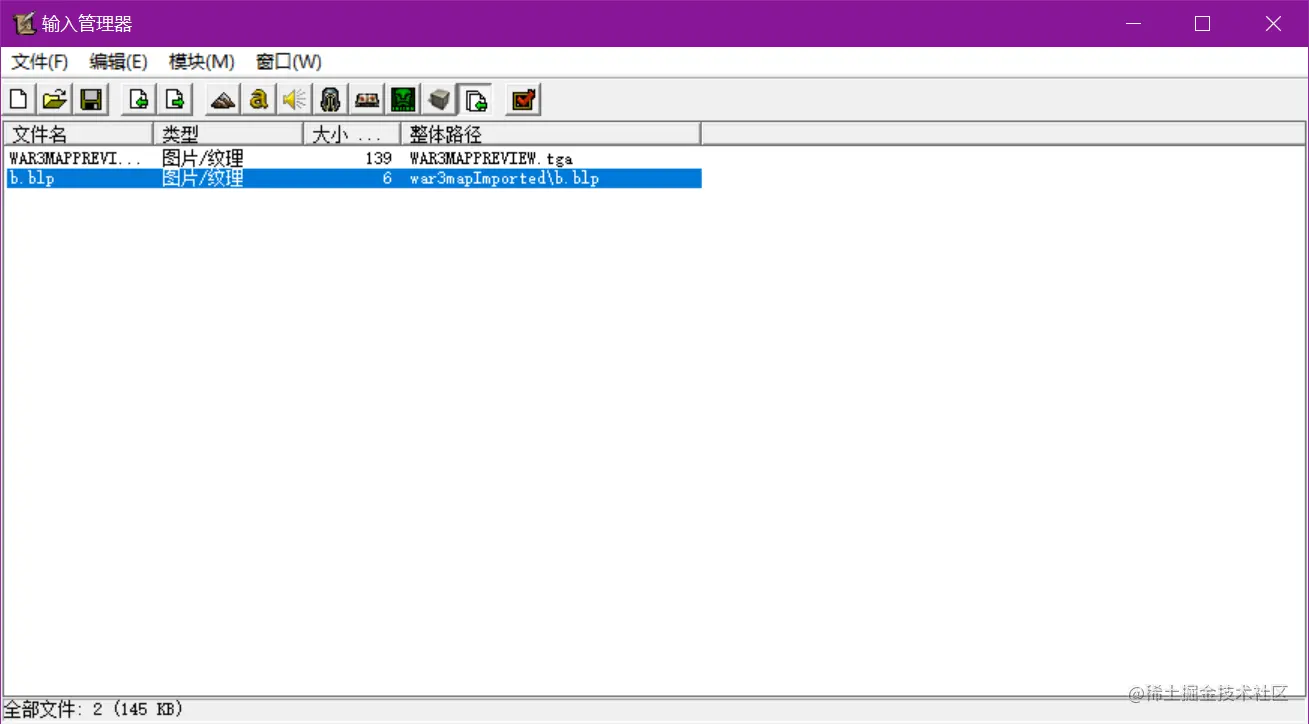
Task: Click the status bar text 全部文件: 2 (145 KB)
Action: tap(94, 709)
